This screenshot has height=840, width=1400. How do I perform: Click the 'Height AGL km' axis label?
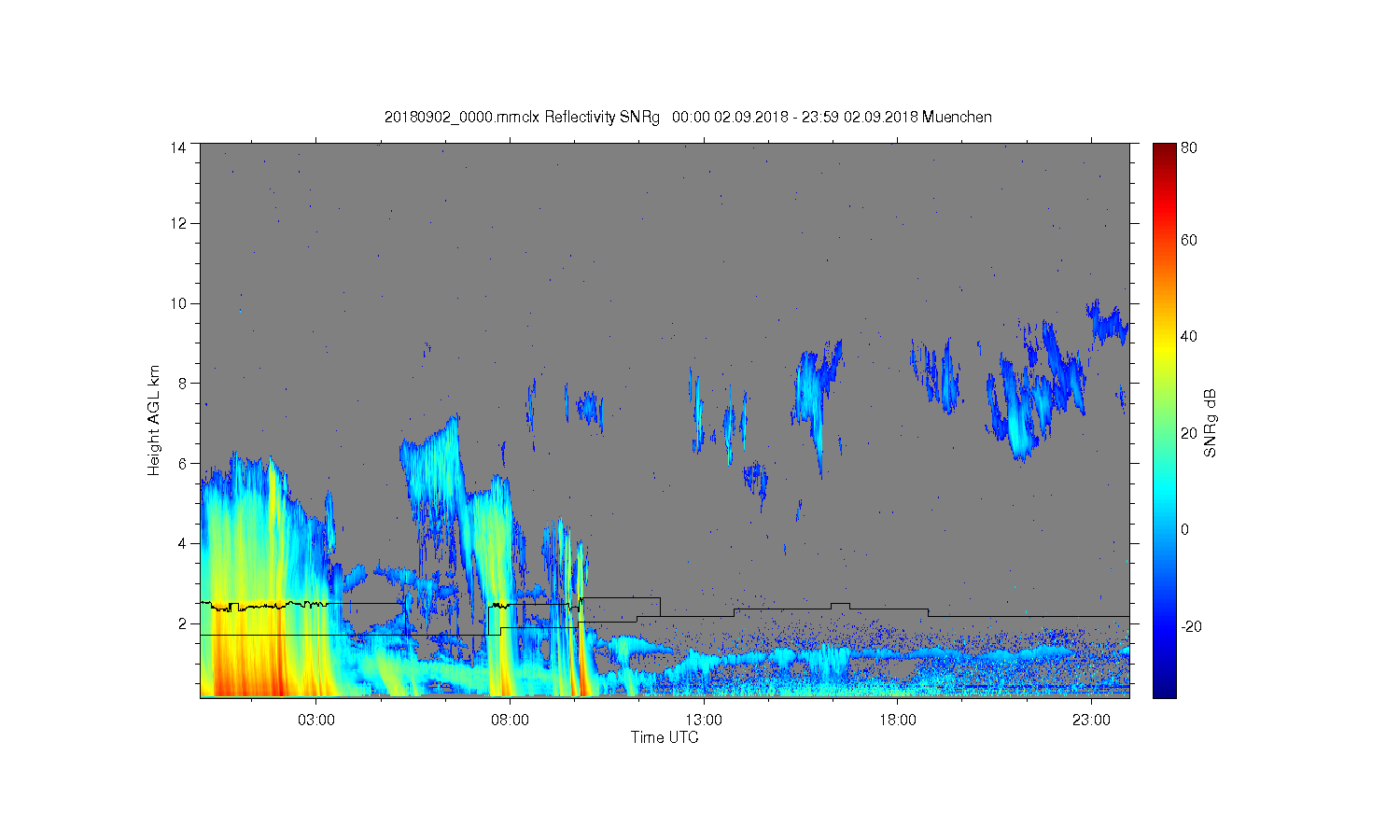click(x=154, y=420)
